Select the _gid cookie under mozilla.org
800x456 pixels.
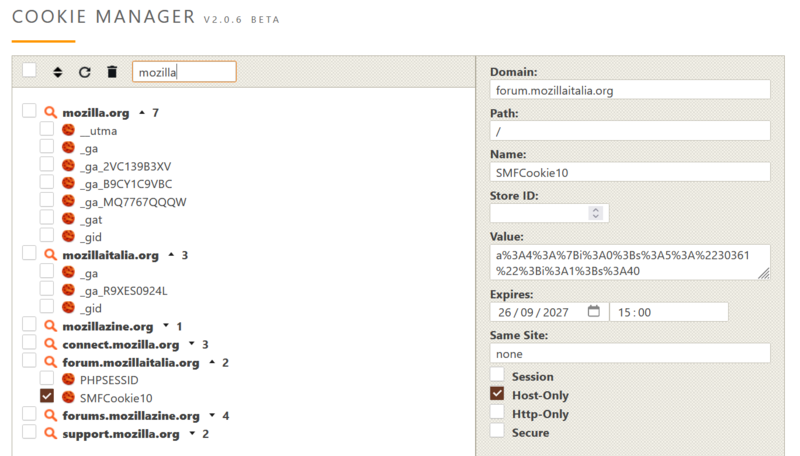point(91,237)
